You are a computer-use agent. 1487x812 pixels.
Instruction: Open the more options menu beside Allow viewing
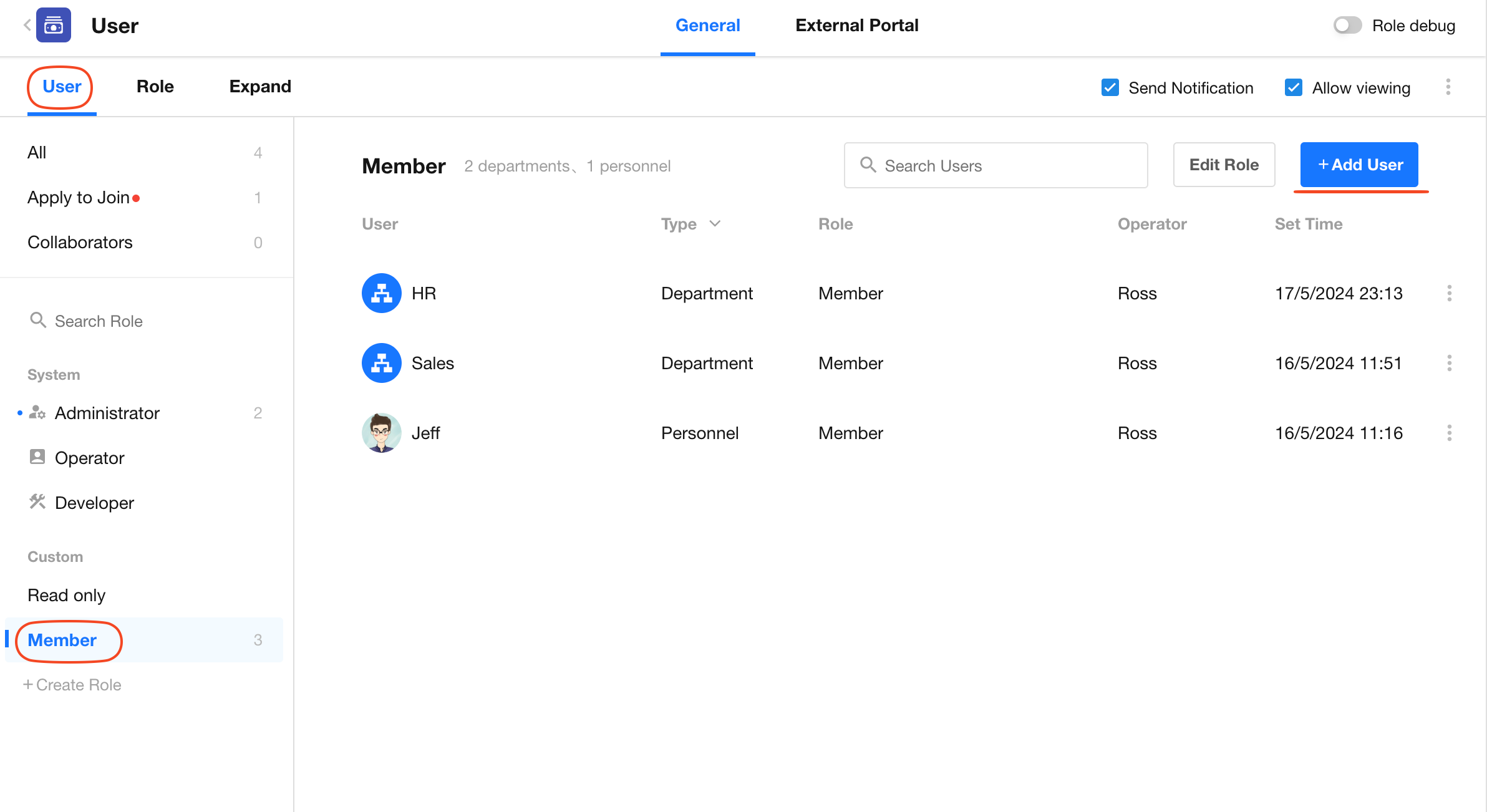pos(1448,87)
